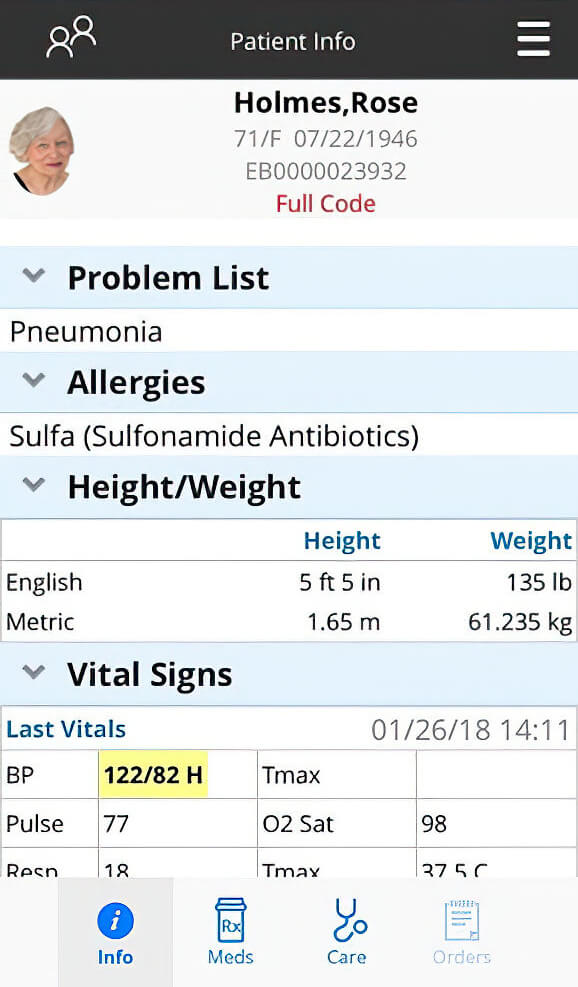Open the Meds pill bottle icon
The width and height of the screenshot is (578, 987).
click(x=230, y=920)
